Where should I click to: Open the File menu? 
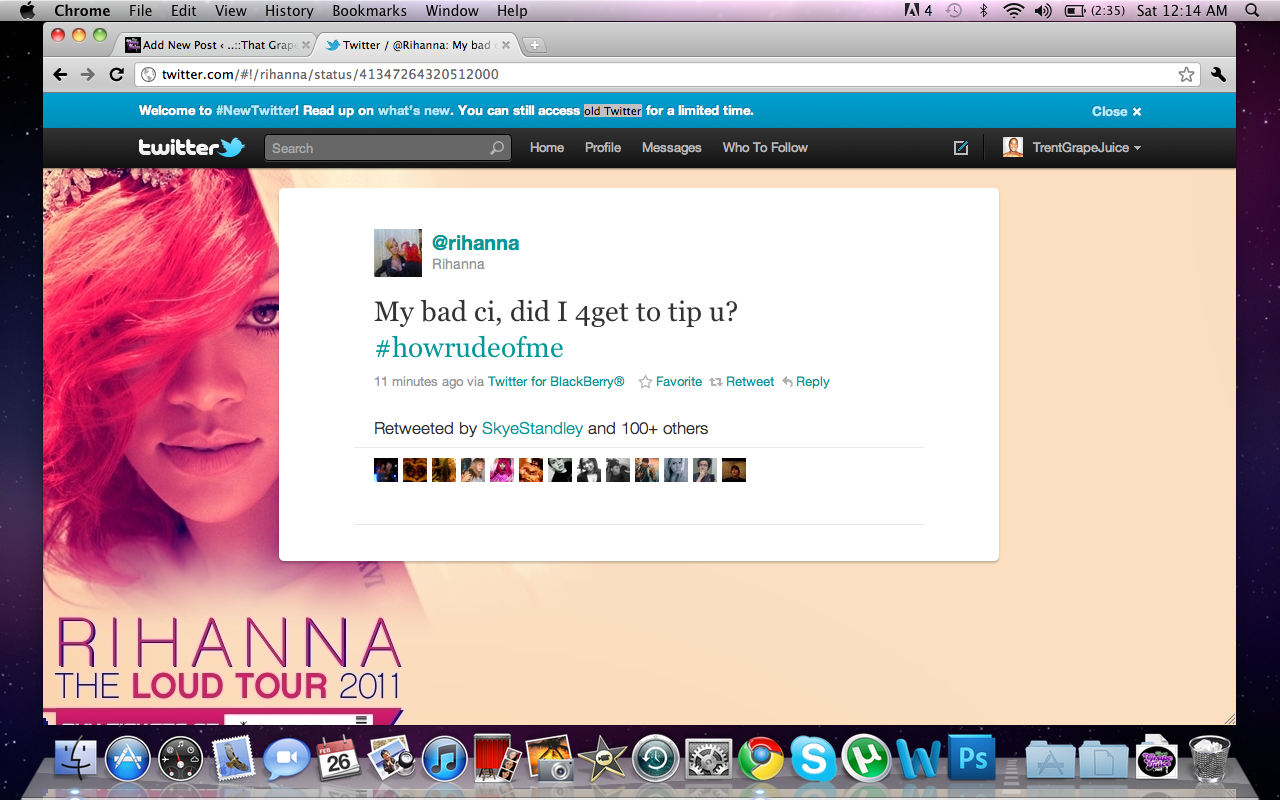click(141, 11)
